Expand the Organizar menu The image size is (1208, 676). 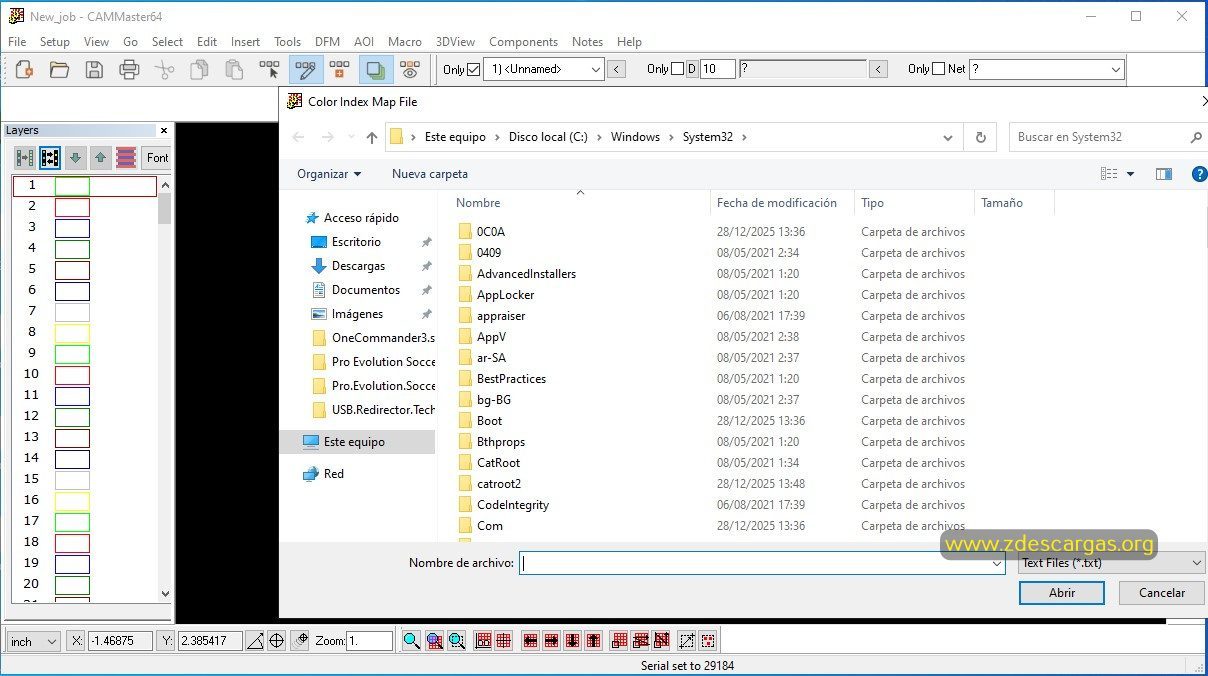click(x=329, y=174)
